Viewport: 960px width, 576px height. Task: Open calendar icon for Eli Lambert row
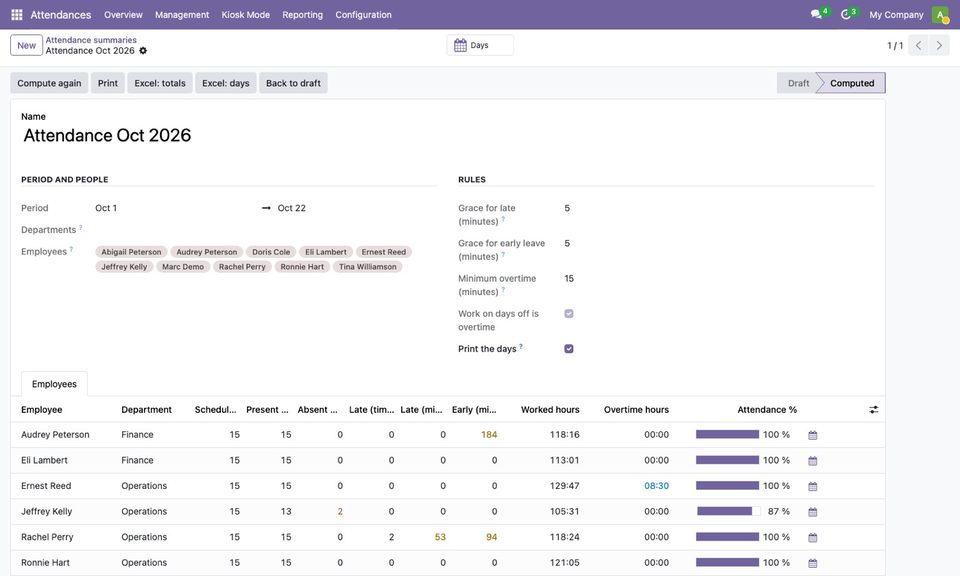point(812,461)
